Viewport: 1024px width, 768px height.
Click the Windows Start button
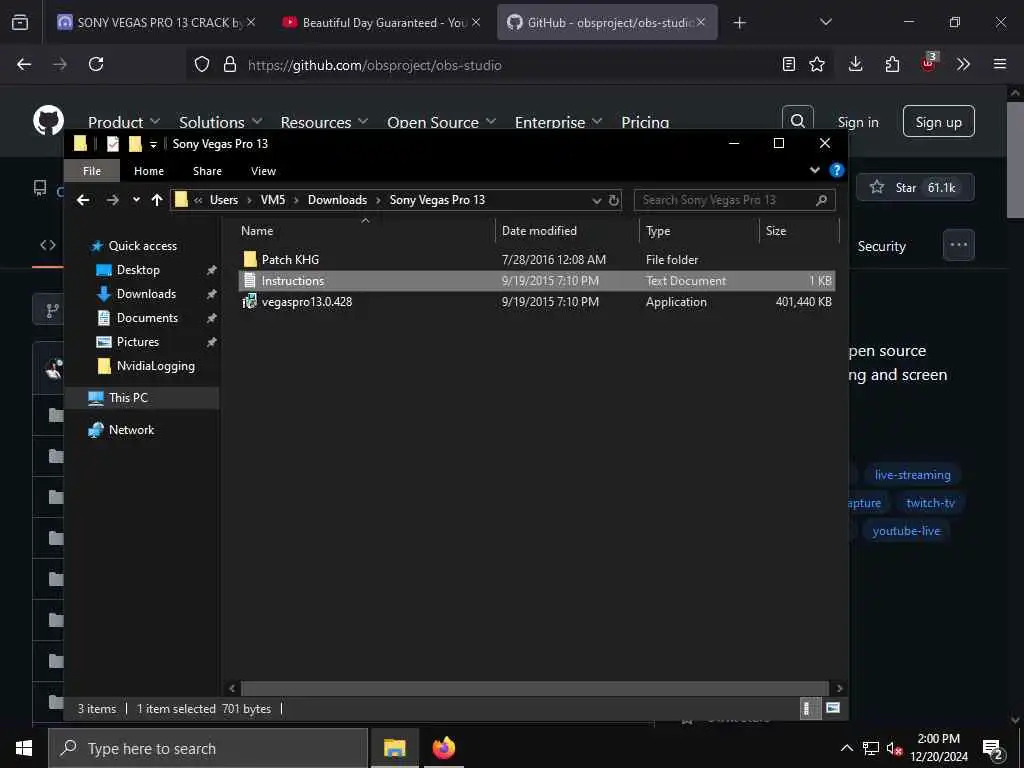24,748
